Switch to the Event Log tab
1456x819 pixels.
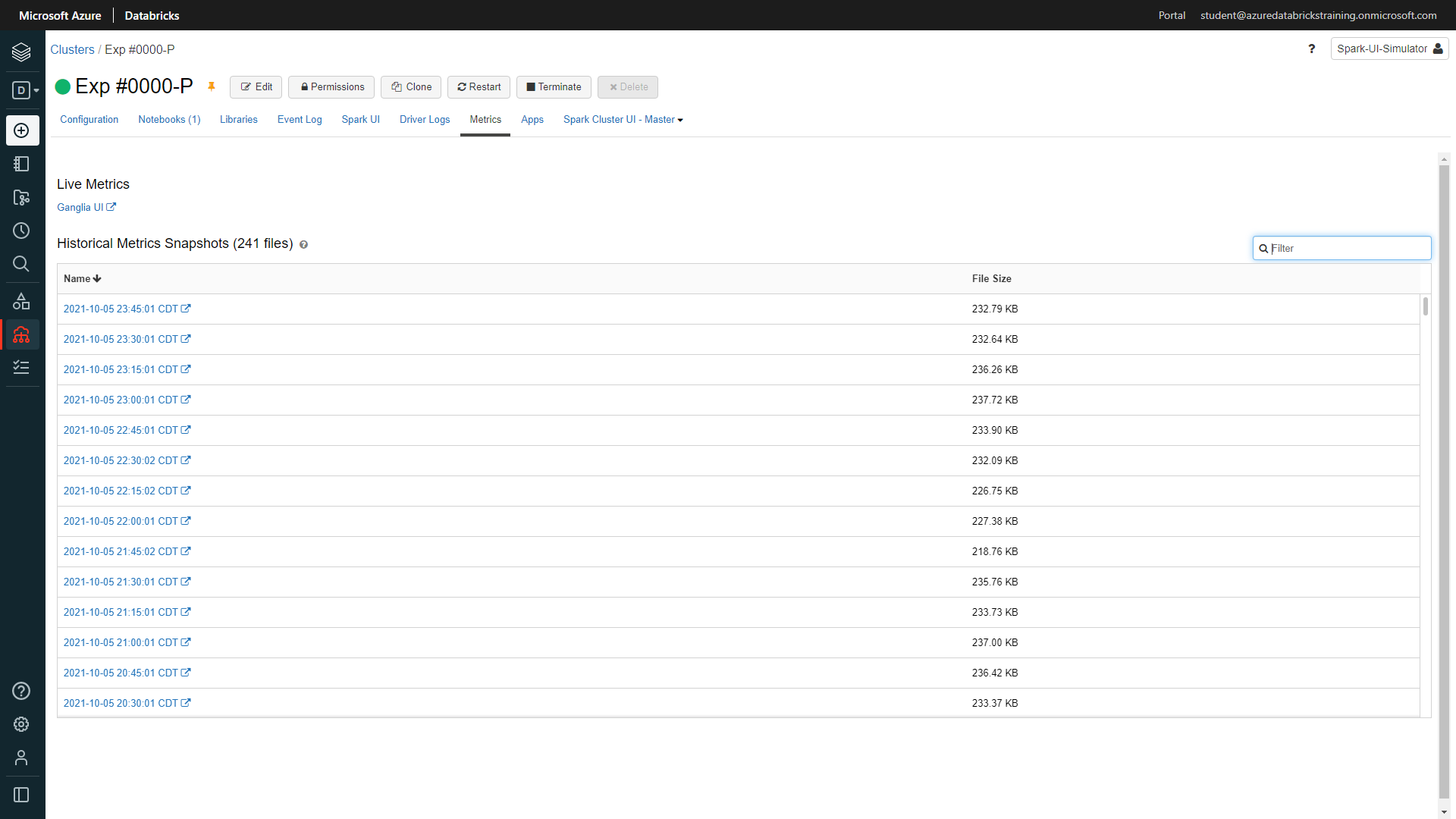pos(299,120)
